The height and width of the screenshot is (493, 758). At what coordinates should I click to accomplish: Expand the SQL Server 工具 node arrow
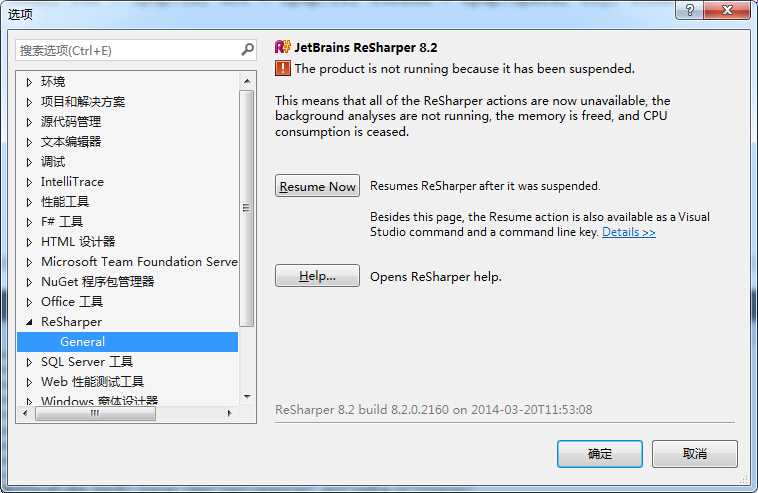click(x=29, y=362)
